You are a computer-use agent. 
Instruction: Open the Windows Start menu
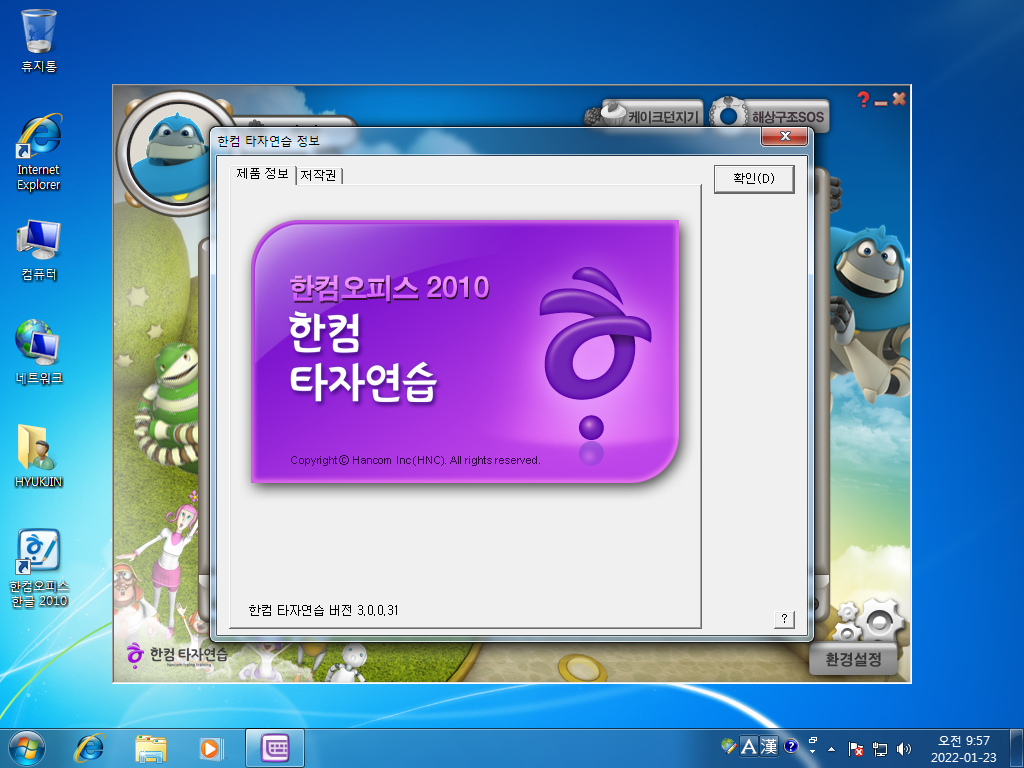pos(27,748)
